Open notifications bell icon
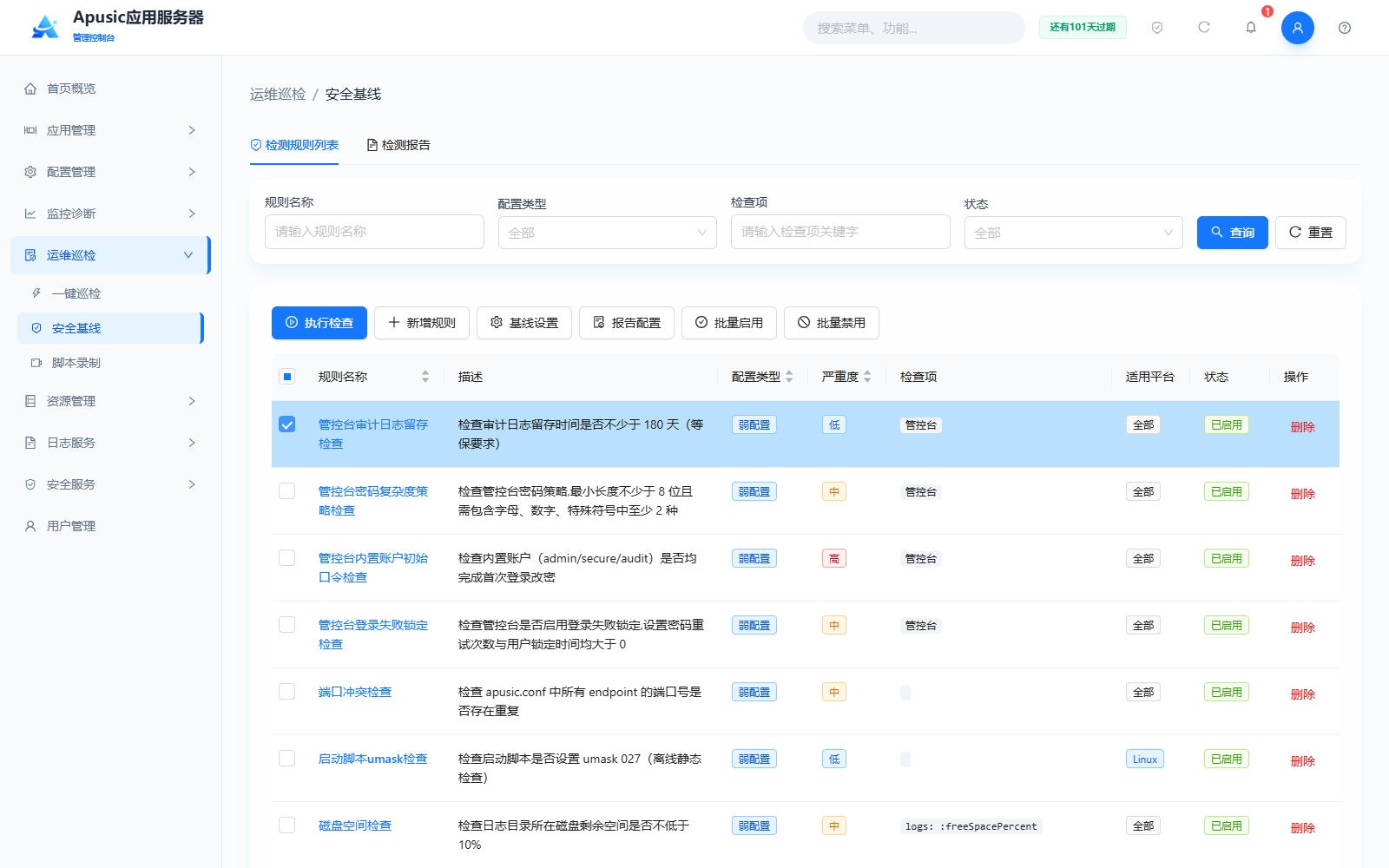 click(1251, 28)
